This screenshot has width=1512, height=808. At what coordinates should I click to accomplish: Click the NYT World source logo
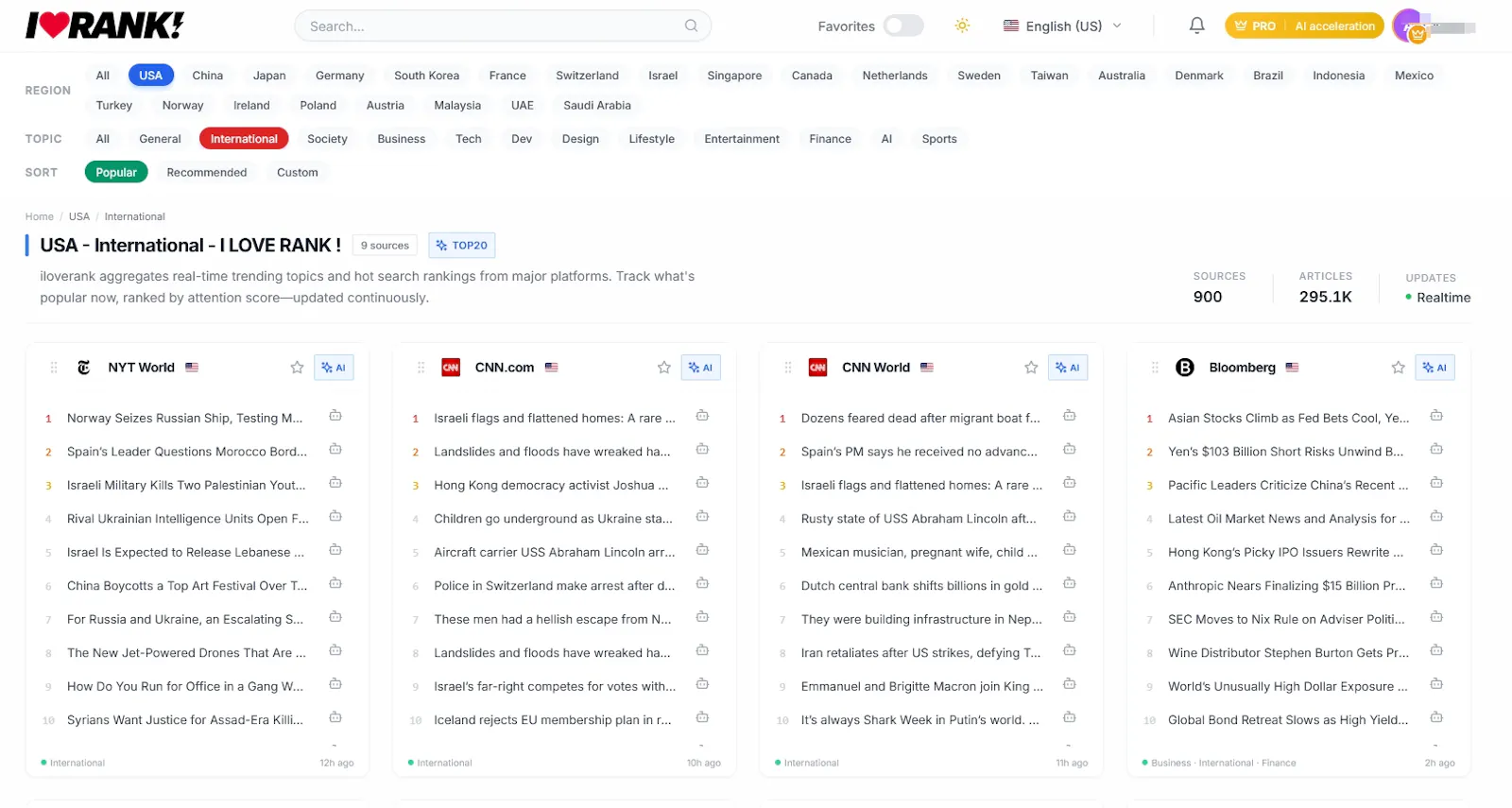[x=84, y=368]
